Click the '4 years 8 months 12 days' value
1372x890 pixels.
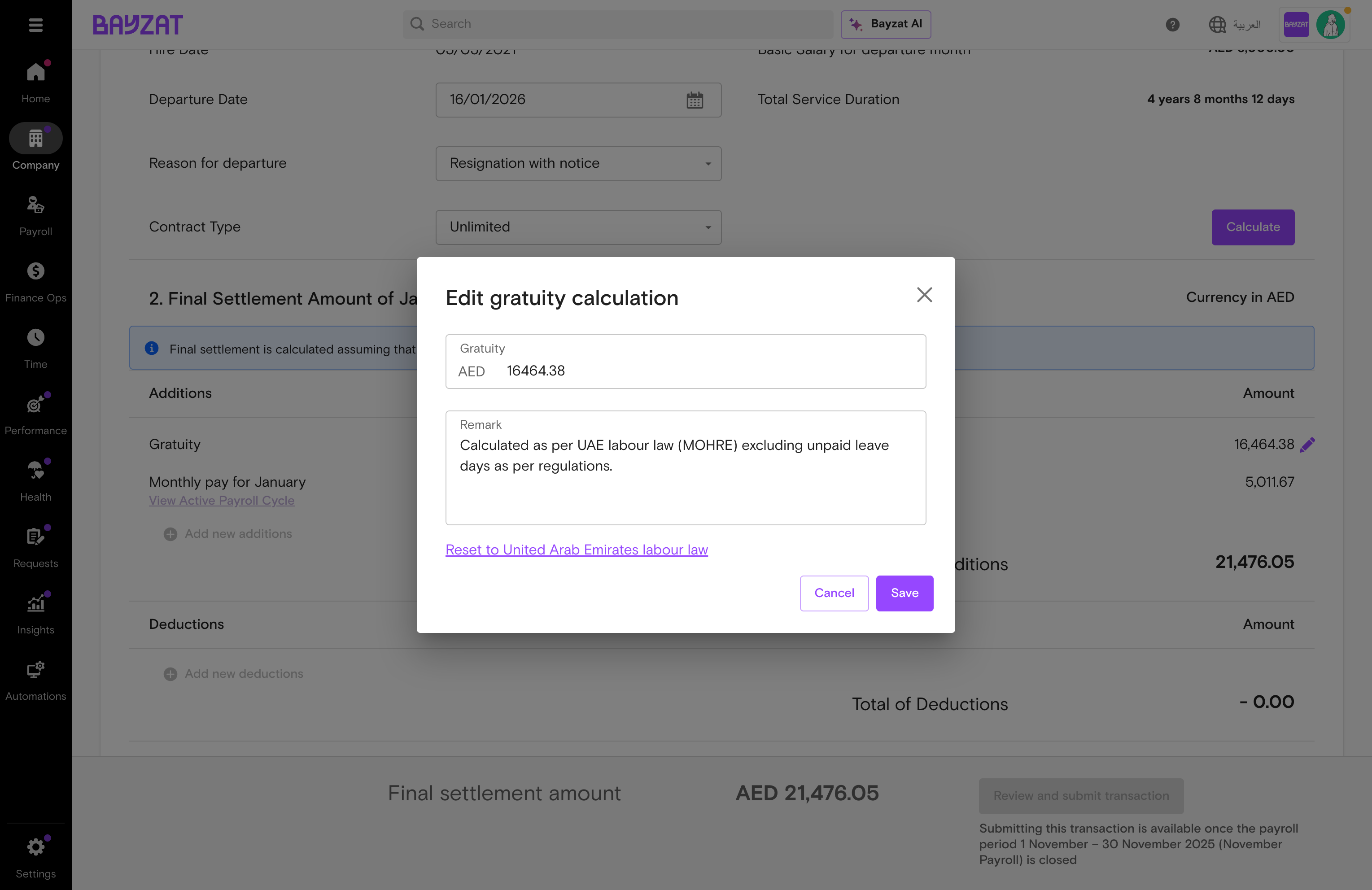tap(1220, 99)
